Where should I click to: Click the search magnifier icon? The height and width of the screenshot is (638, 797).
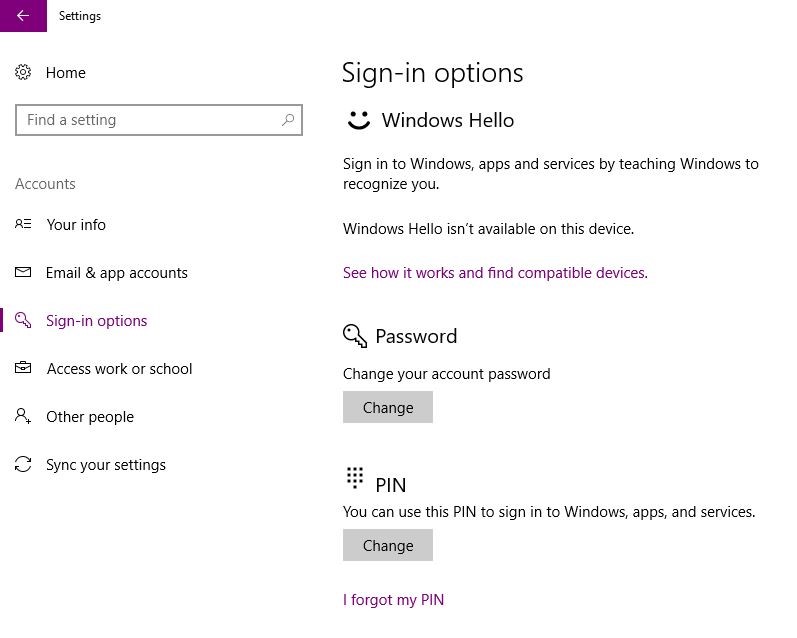coord(288,120)
